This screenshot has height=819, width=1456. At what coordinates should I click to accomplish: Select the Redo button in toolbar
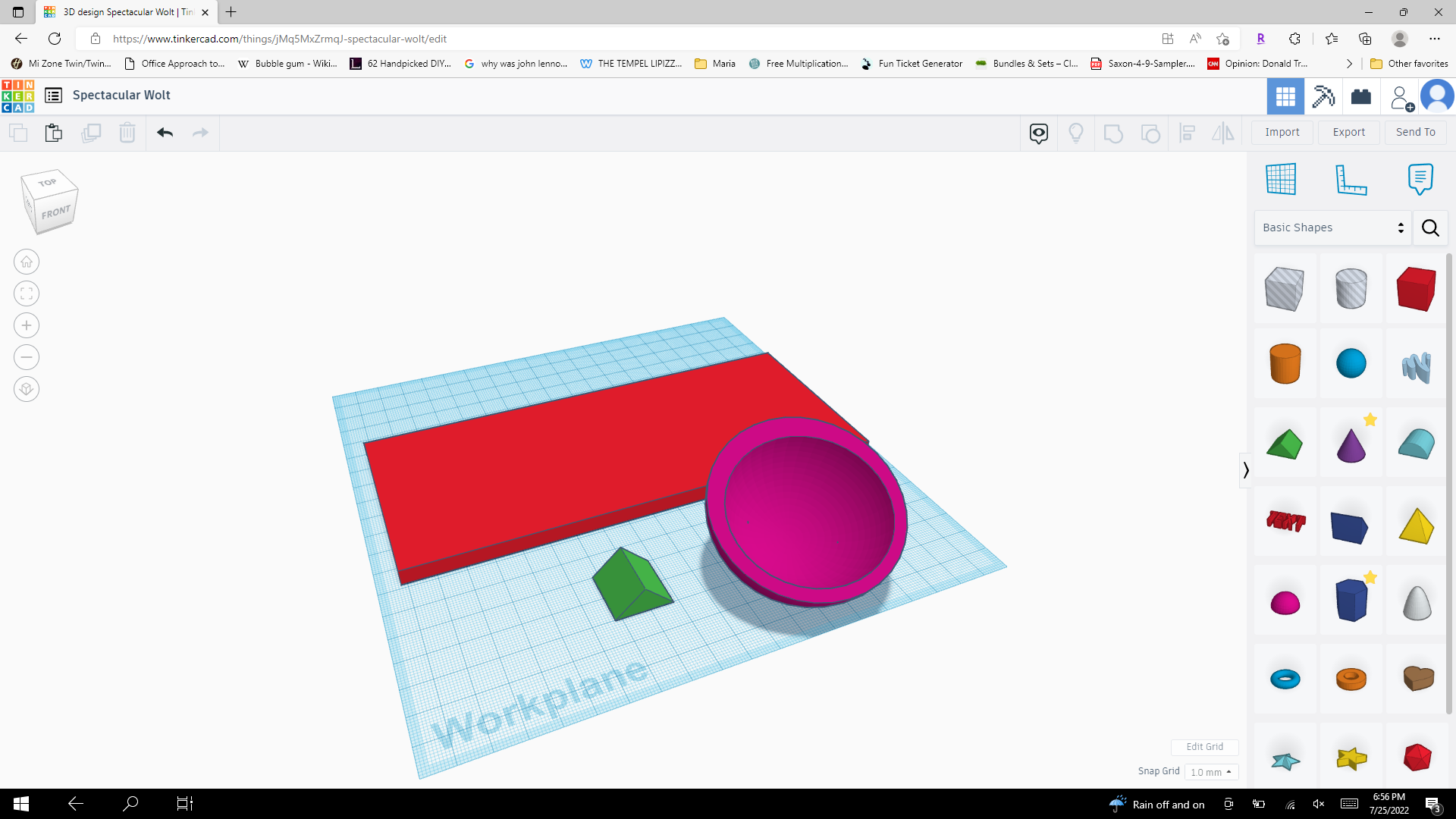coord(200,132)
